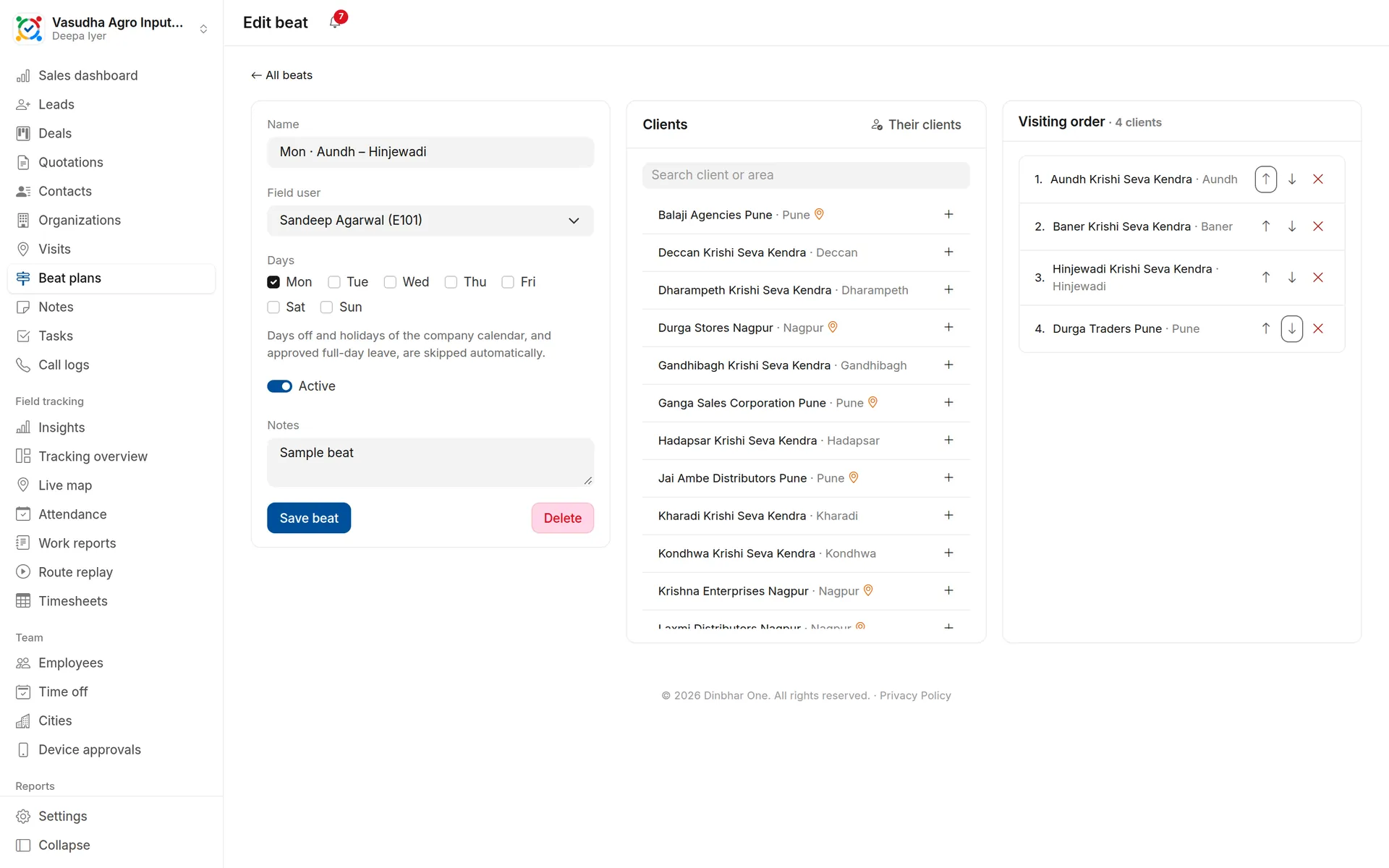This screenshot has width=1389, height=868.
Task: Add Krishna Enterprises Nagpur to beat
Action: coord(948,591)
